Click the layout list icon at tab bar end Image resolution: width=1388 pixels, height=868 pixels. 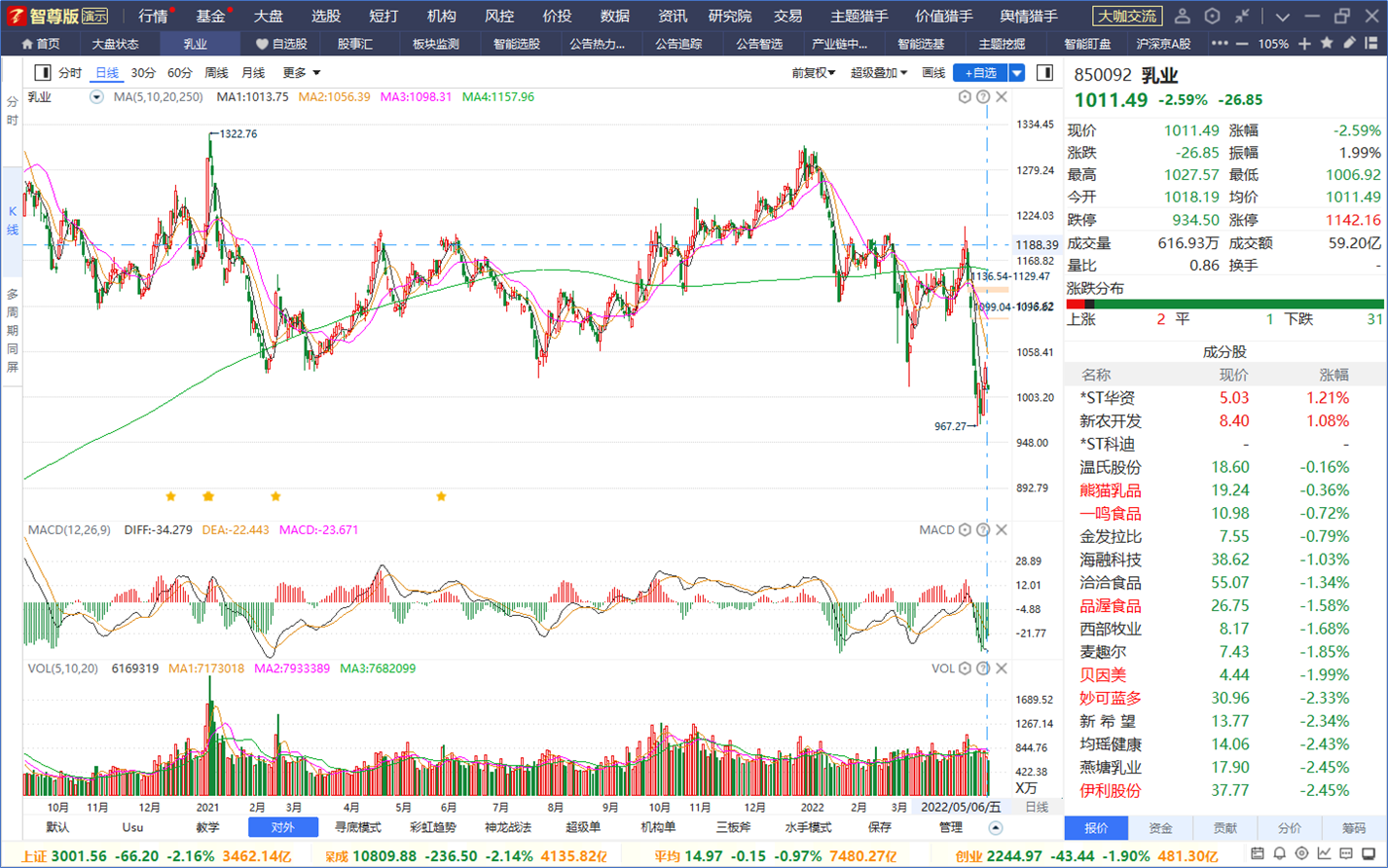pos(1371,43)
